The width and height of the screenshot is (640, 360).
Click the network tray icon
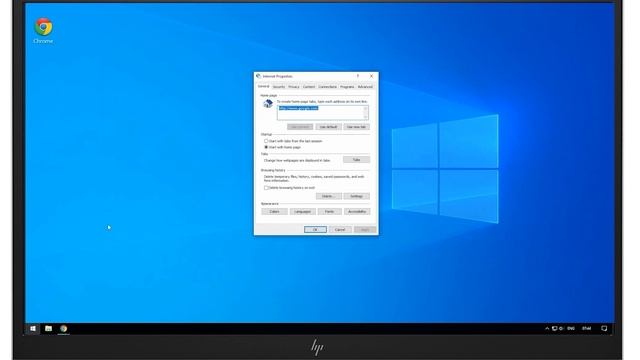(554, 328)
